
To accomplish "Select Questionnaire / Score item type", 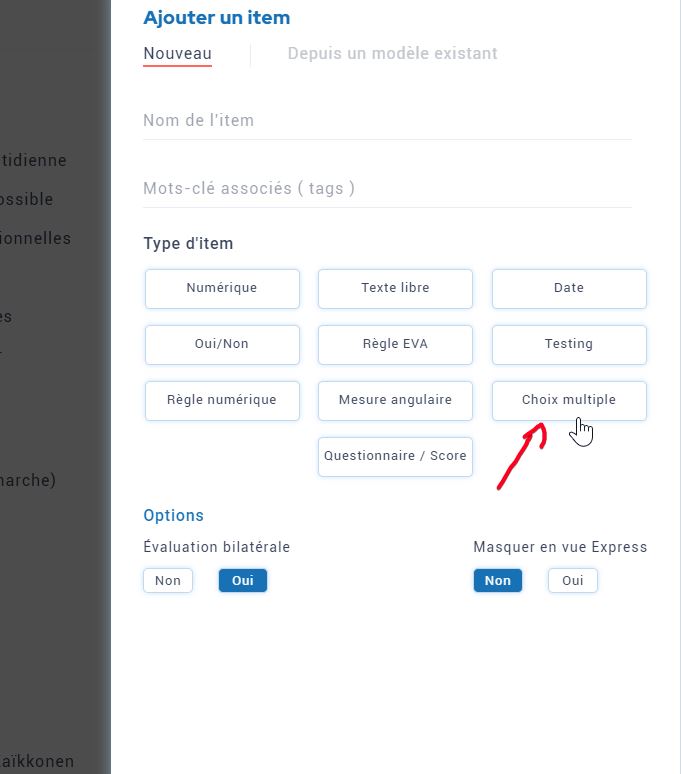I will (x=395, y=457).
